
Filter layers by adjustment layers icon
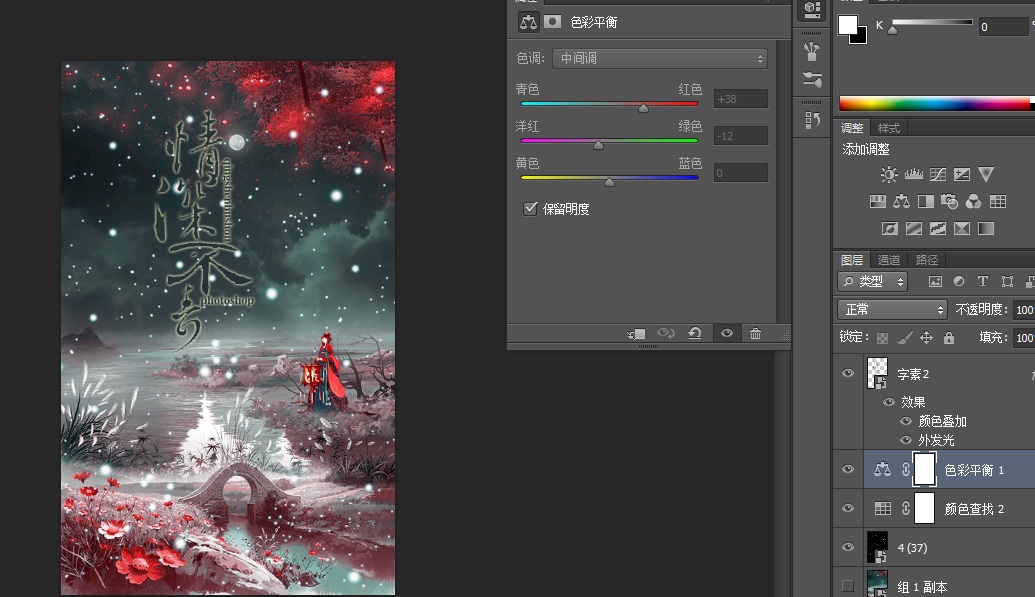click(x=959, y=281)
